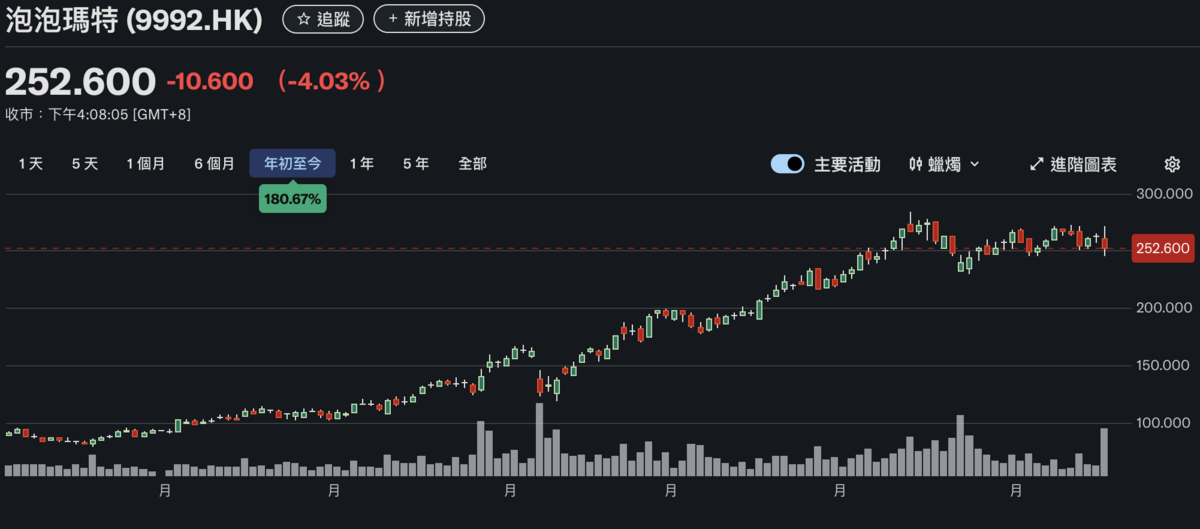Select the 5天 time range
The width and height of the screenshot is (1200, 529).
[85, 164]
